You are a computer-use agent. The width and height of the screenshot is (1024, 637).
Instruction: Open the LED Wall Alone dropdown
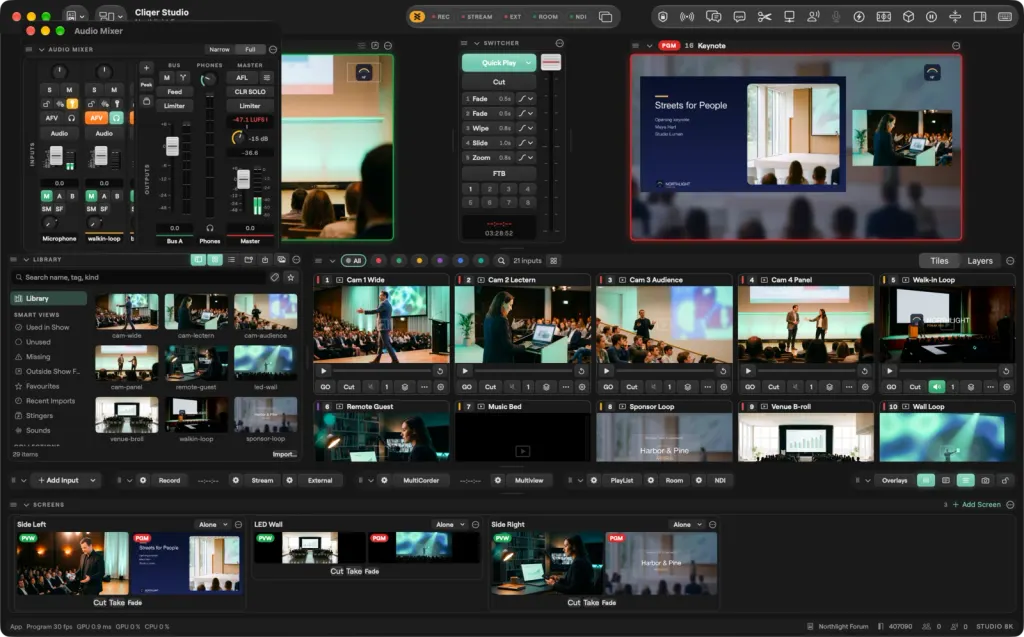pyautogui.click(x=451, y=525)
